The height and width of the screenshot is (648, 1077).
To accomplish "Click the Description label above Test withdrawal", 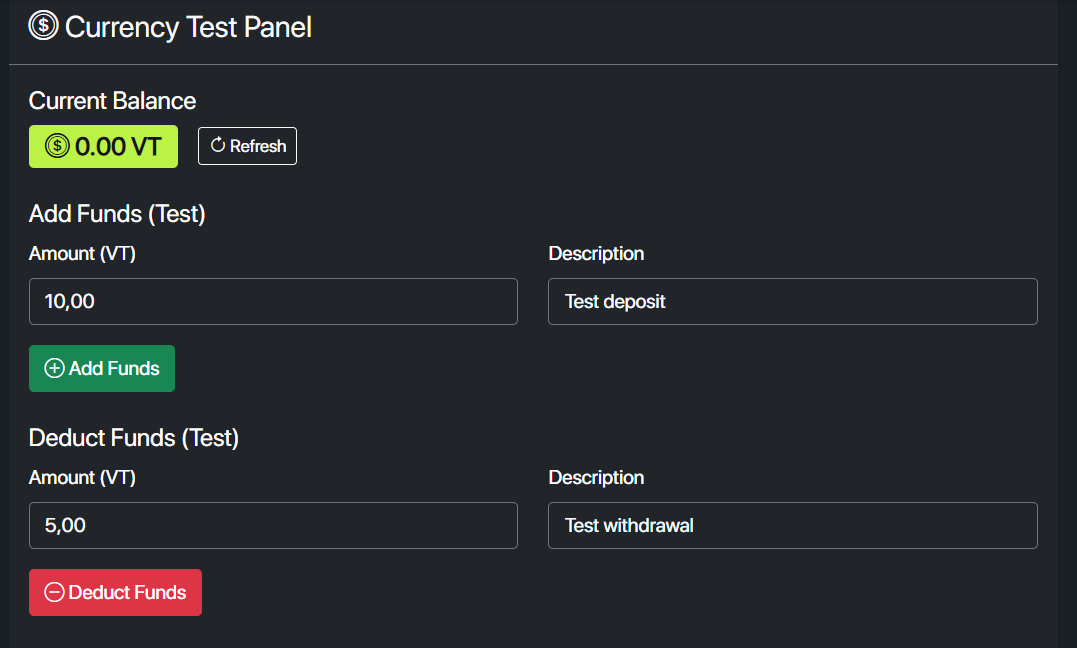I will pyautogui.click(x=596, y=478).
